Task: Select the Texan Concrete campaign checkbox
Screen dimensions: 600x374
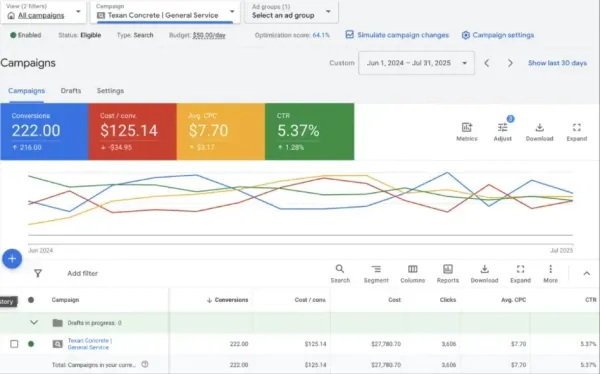Action: click(x=14, y=344)
